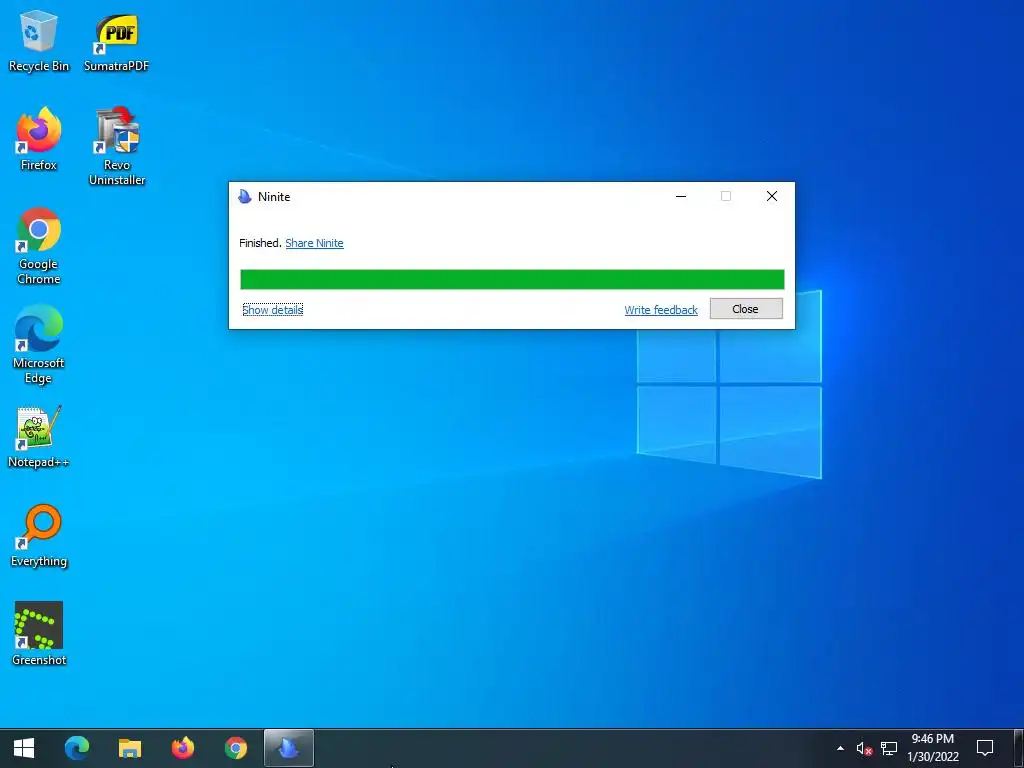Click the Share Ninite link

pos(314,243)
